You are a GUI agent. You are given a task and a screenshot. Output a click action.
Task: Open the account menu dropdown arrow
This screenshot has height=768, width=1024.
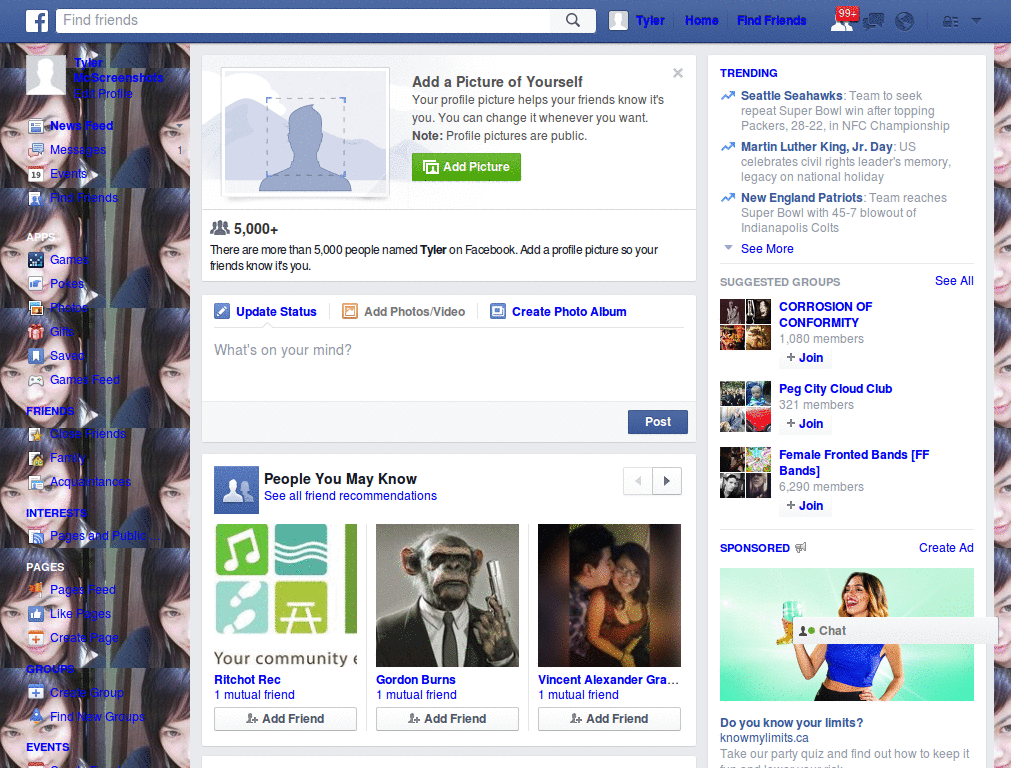976,21
